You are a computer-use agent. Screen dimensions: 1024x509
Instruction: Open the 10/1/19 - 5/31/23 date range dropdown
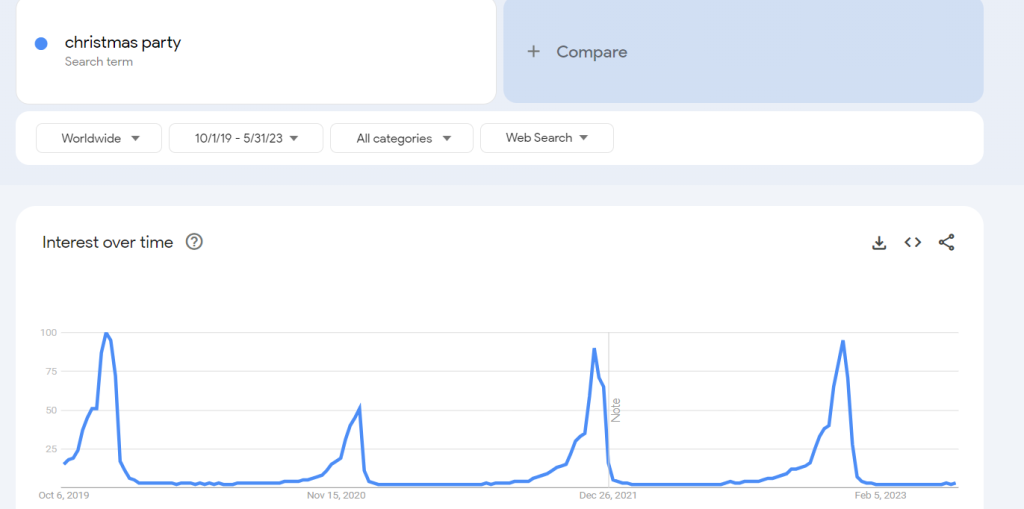[246, 138]
